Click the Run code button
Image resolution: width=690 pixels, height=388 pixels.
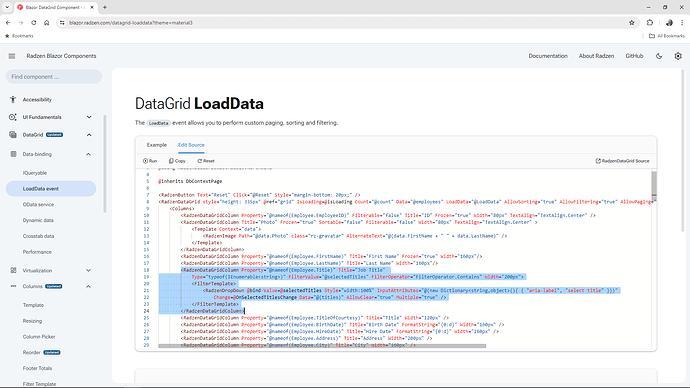[x=150, y=161]
